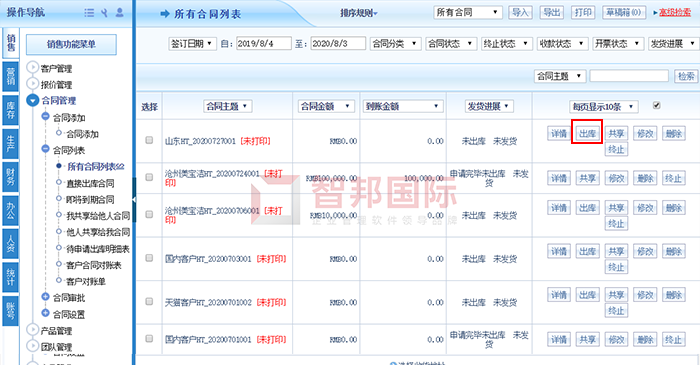The image size is (700, 365).
Task: Check the box for 天猫客户HT_20200701002 row
Action: point(149,302)
